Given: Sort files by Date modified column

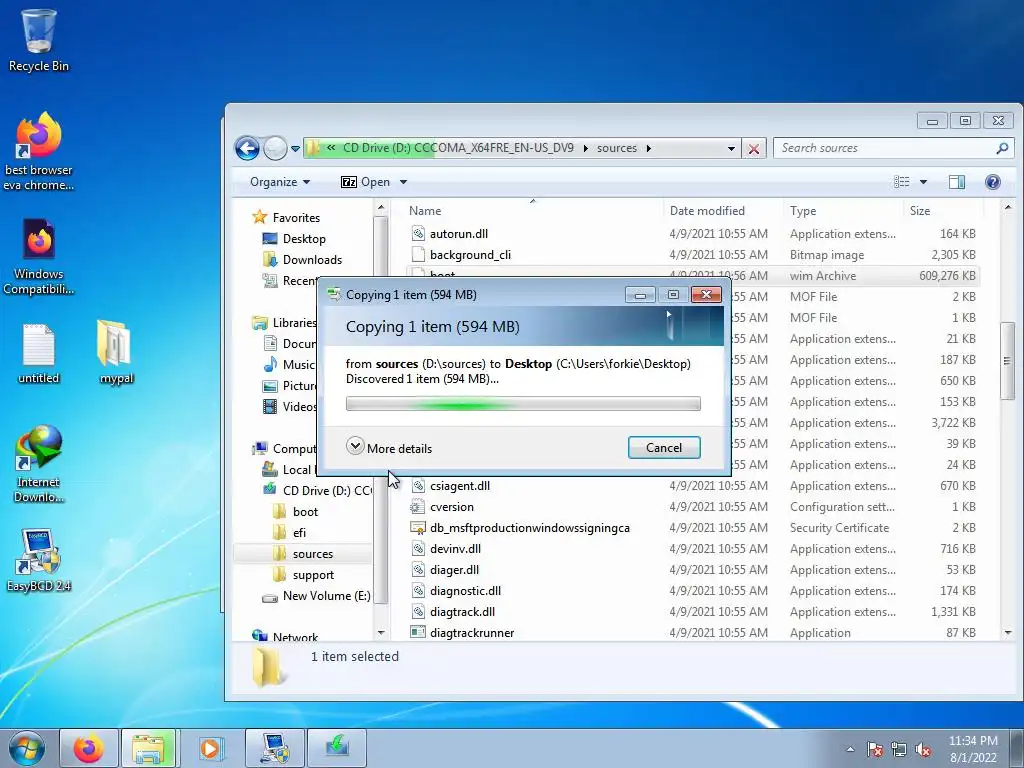Looking at the screenshot, I should [722, 211].
